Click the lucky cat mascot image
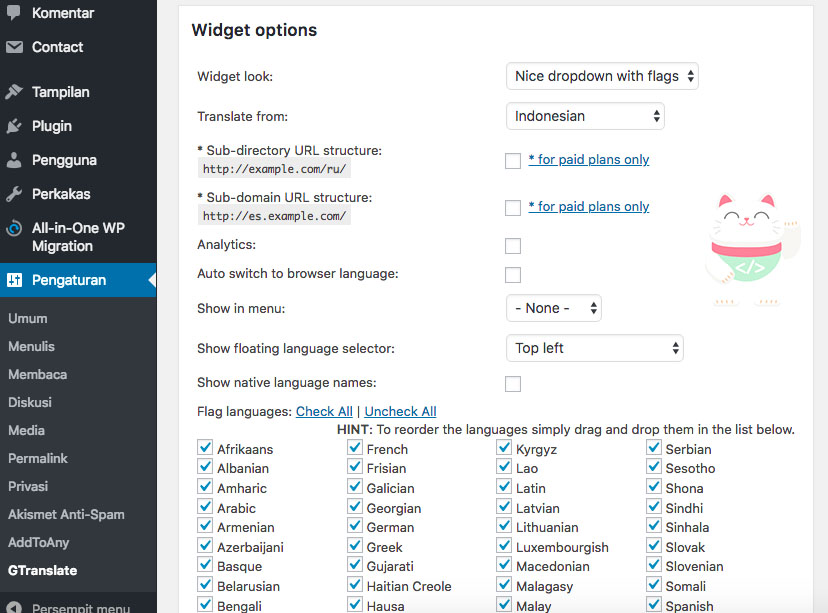This screenshot has width=828, height=613. (750, 248)
